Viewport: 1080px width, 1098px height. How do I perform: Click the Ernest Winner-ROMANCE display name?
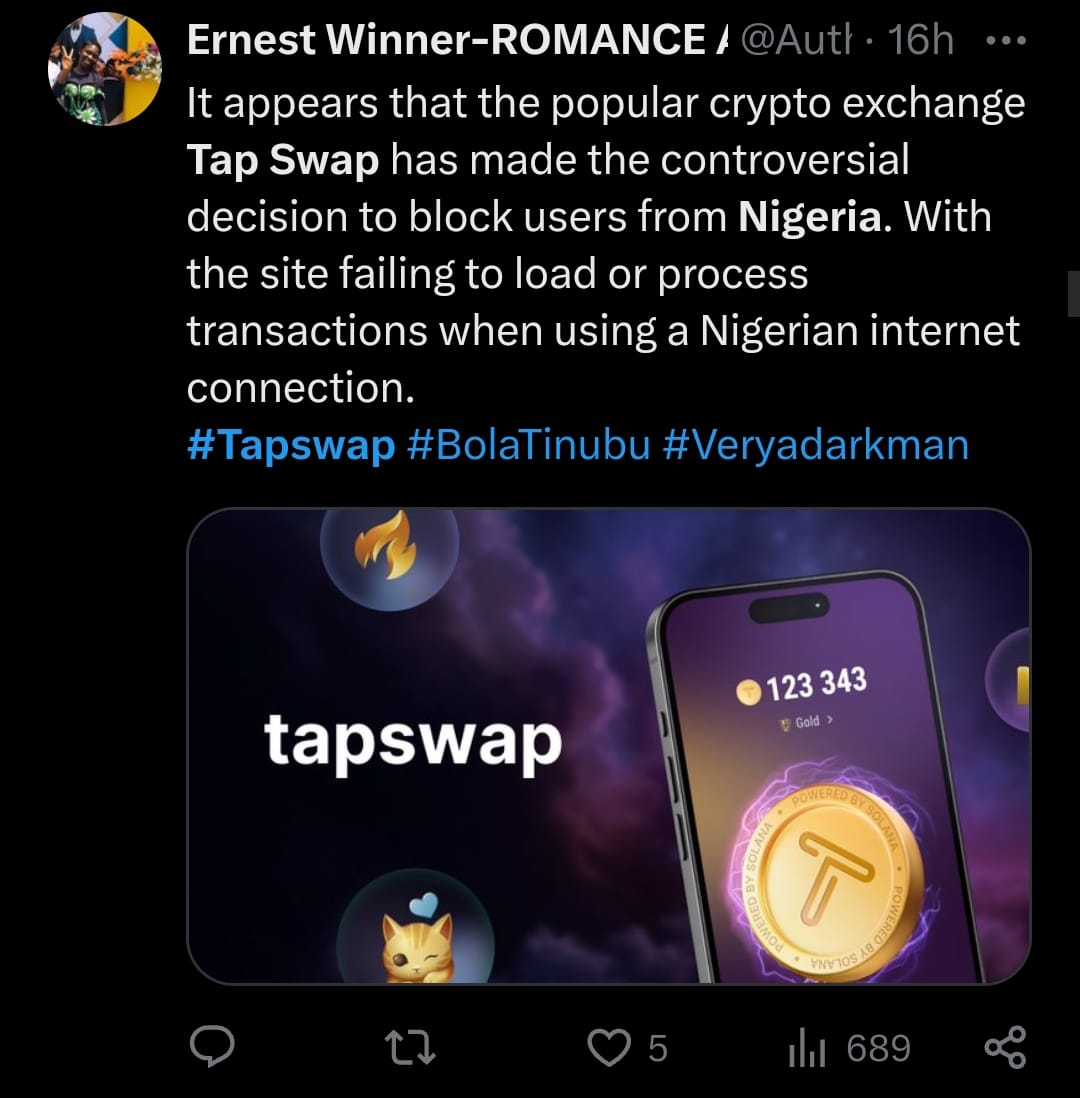click(445, 41)
